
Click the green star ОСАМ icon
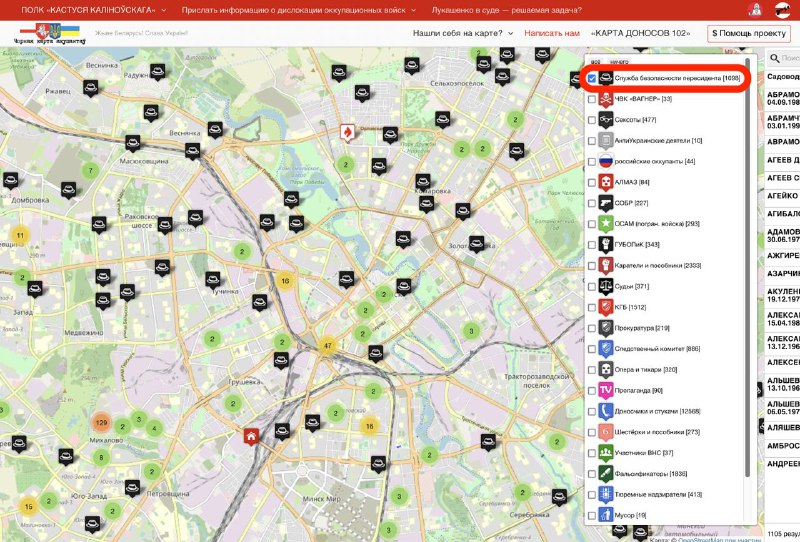tap(606, 224)
